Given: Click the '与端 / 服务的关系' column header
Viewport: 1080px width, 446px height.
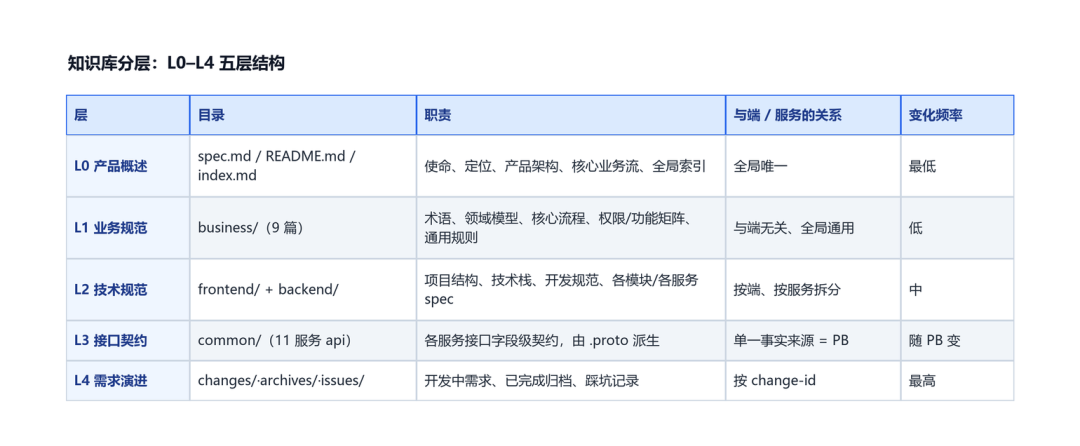Looking at the screenshot, I should click(813, 116).
